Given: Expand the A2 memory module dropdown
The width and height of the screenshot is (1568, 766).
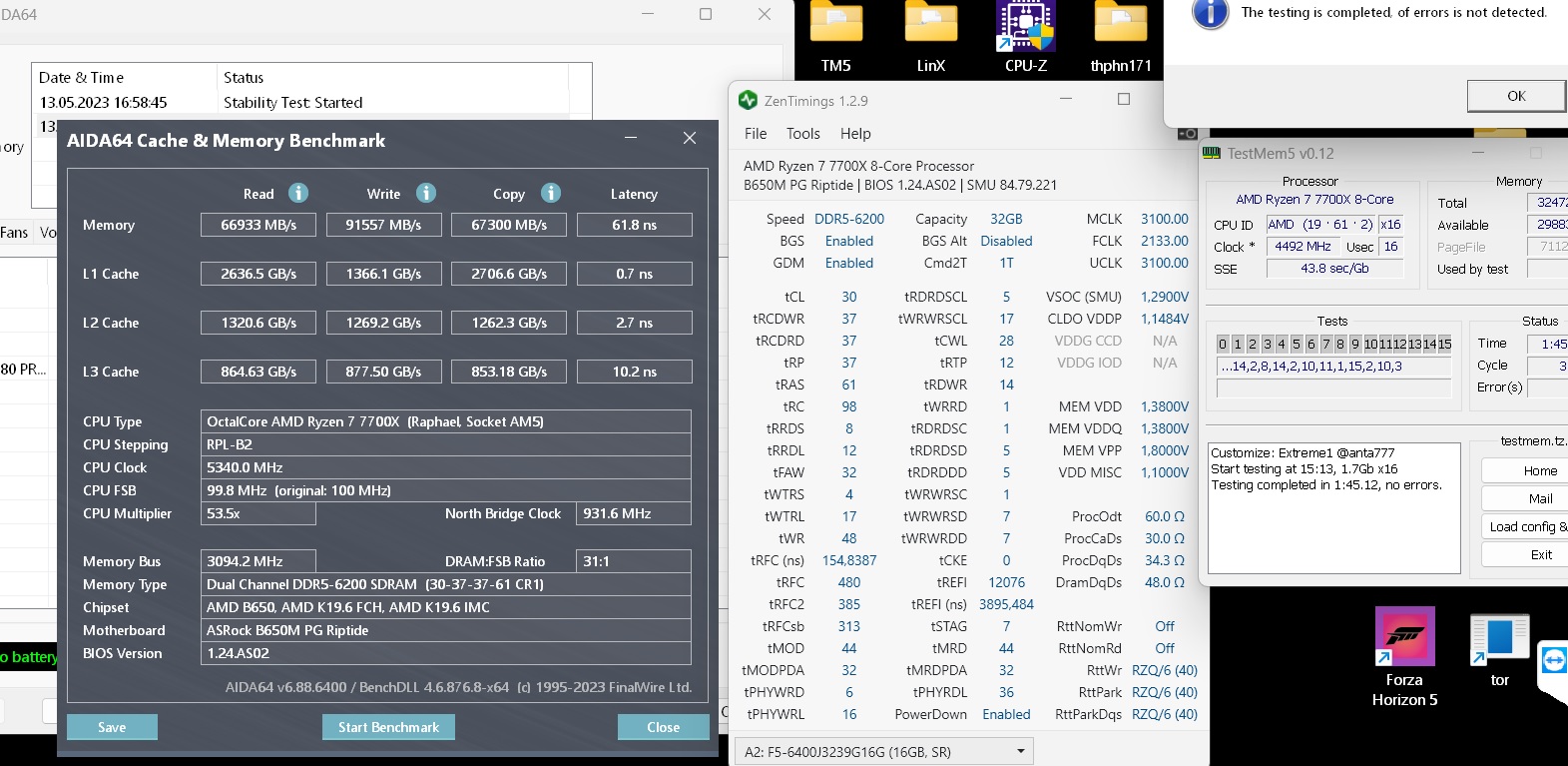Looking at the screenshot, I should 882,752.
